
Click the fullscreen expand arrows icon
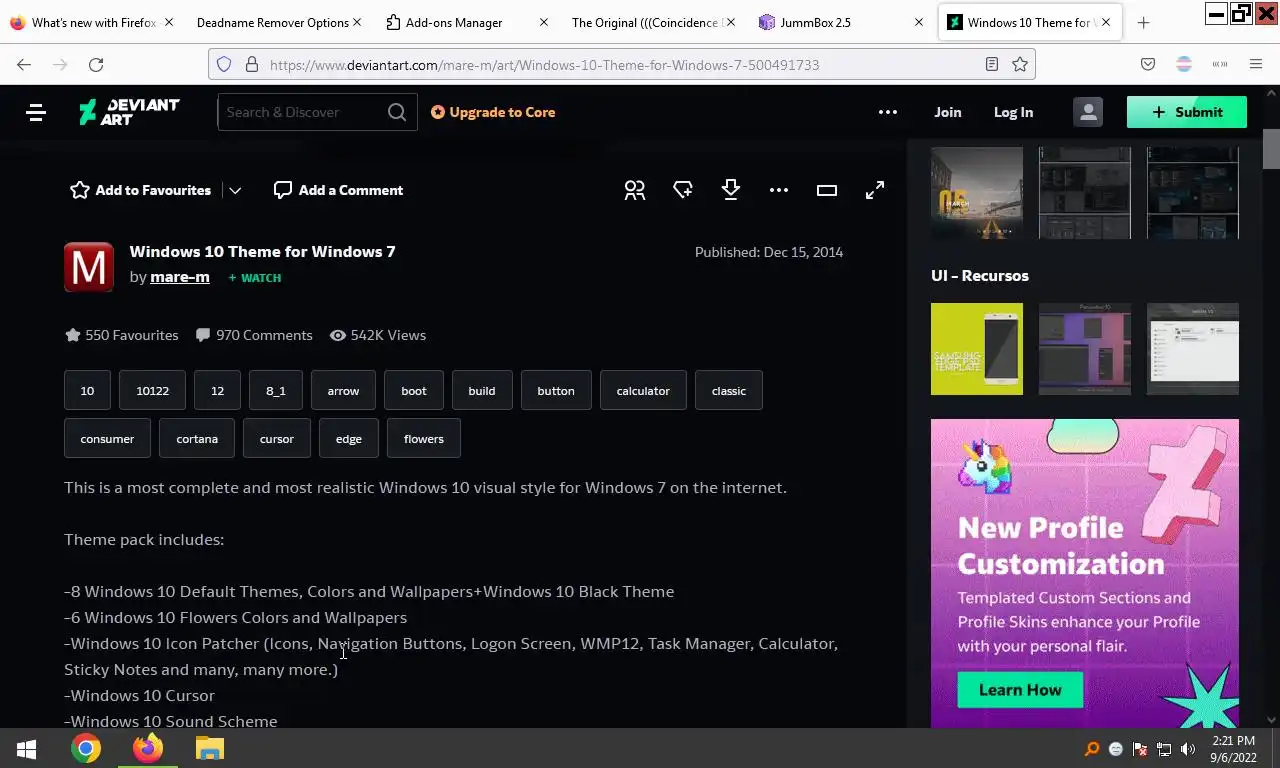(875, 190)
